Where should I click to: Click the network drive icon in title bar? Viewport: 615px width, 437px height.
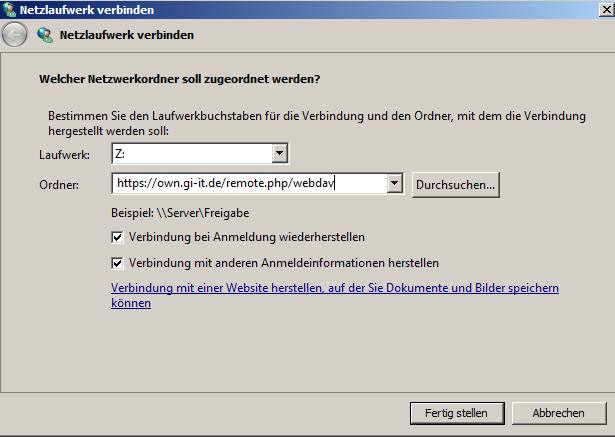[11, 10]
